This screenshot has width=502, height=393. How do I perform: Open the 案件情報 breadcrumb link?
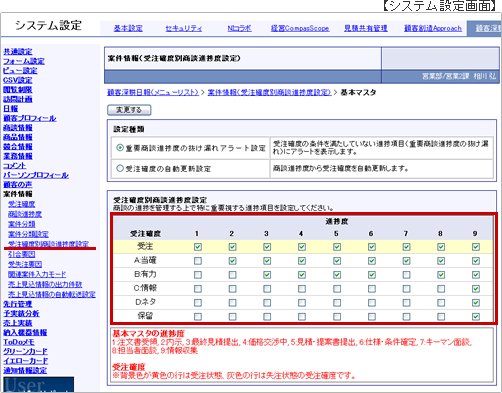[269, 92]
